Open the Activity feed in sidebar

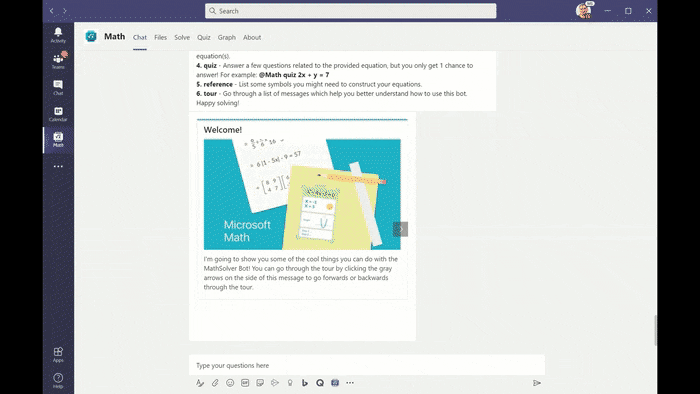click(58, 34)
